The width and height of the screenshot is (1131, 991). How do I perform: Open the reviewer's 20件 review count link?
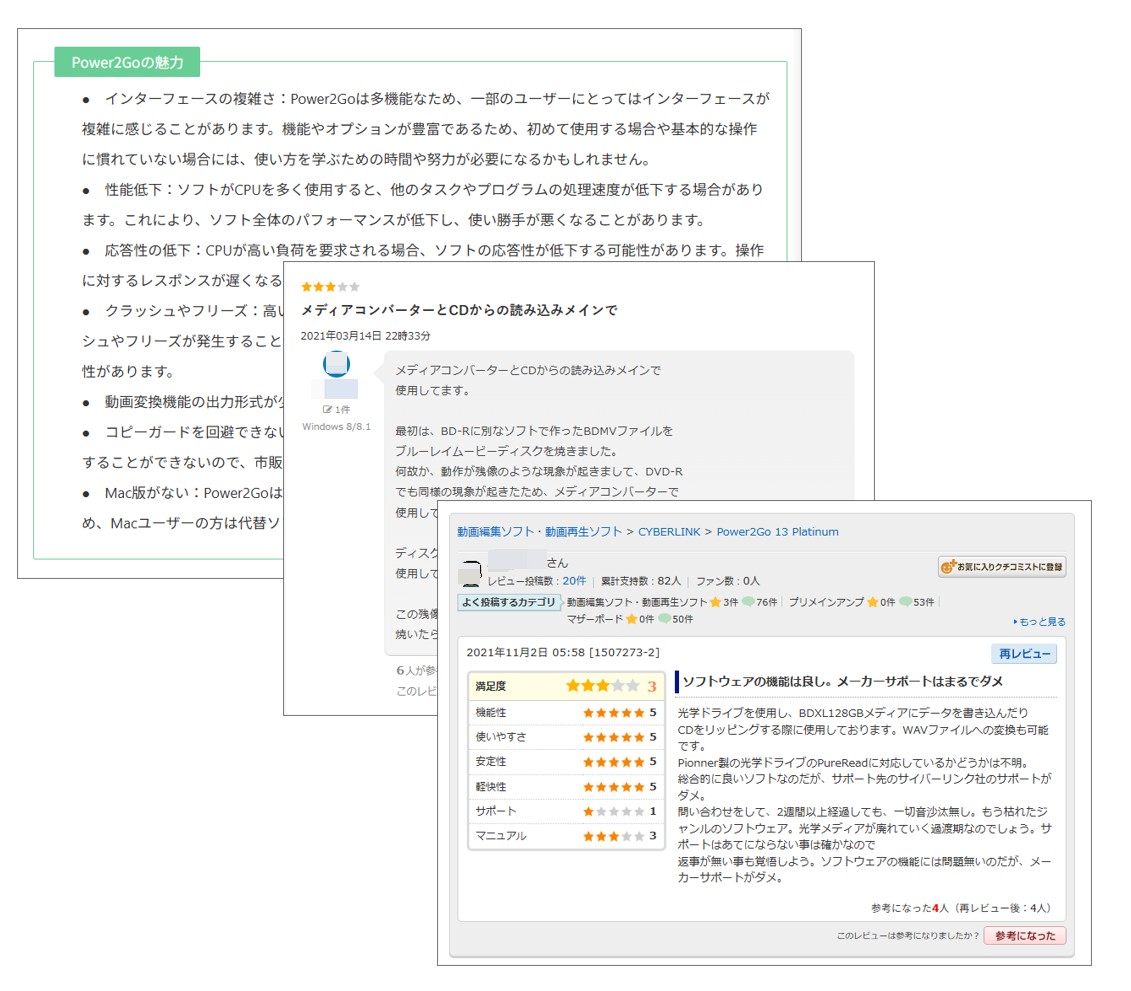[x=574, y=581]
